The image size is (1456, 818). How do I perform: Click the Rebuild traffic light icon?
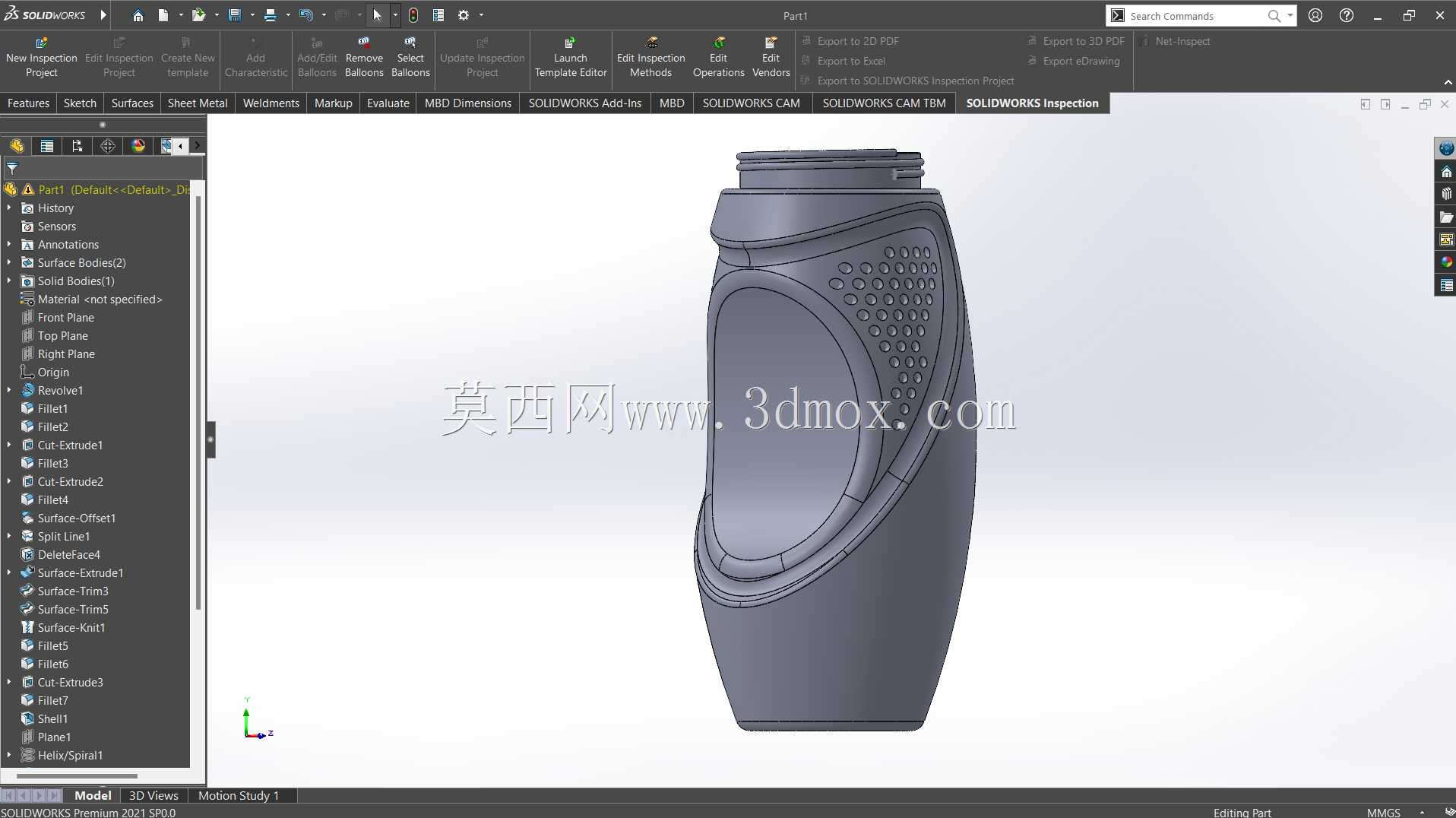point(413,15)
